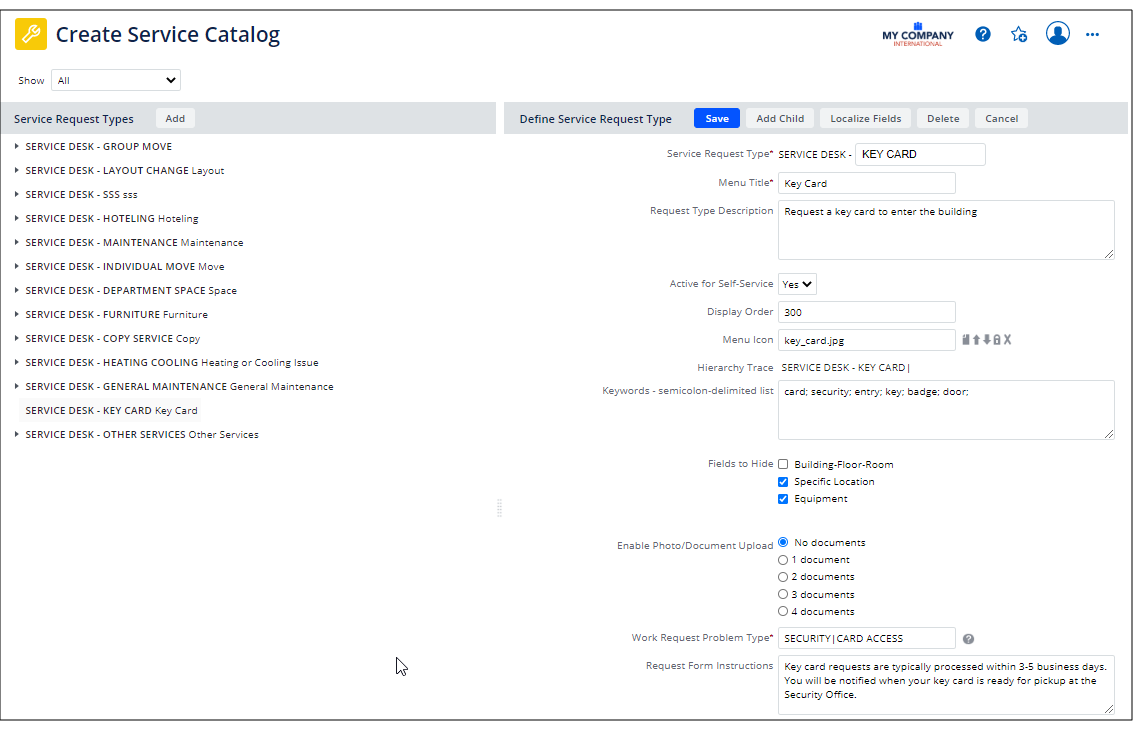1142x730 pixels.
Task: Save the service request type
Action: click(716, 118)
